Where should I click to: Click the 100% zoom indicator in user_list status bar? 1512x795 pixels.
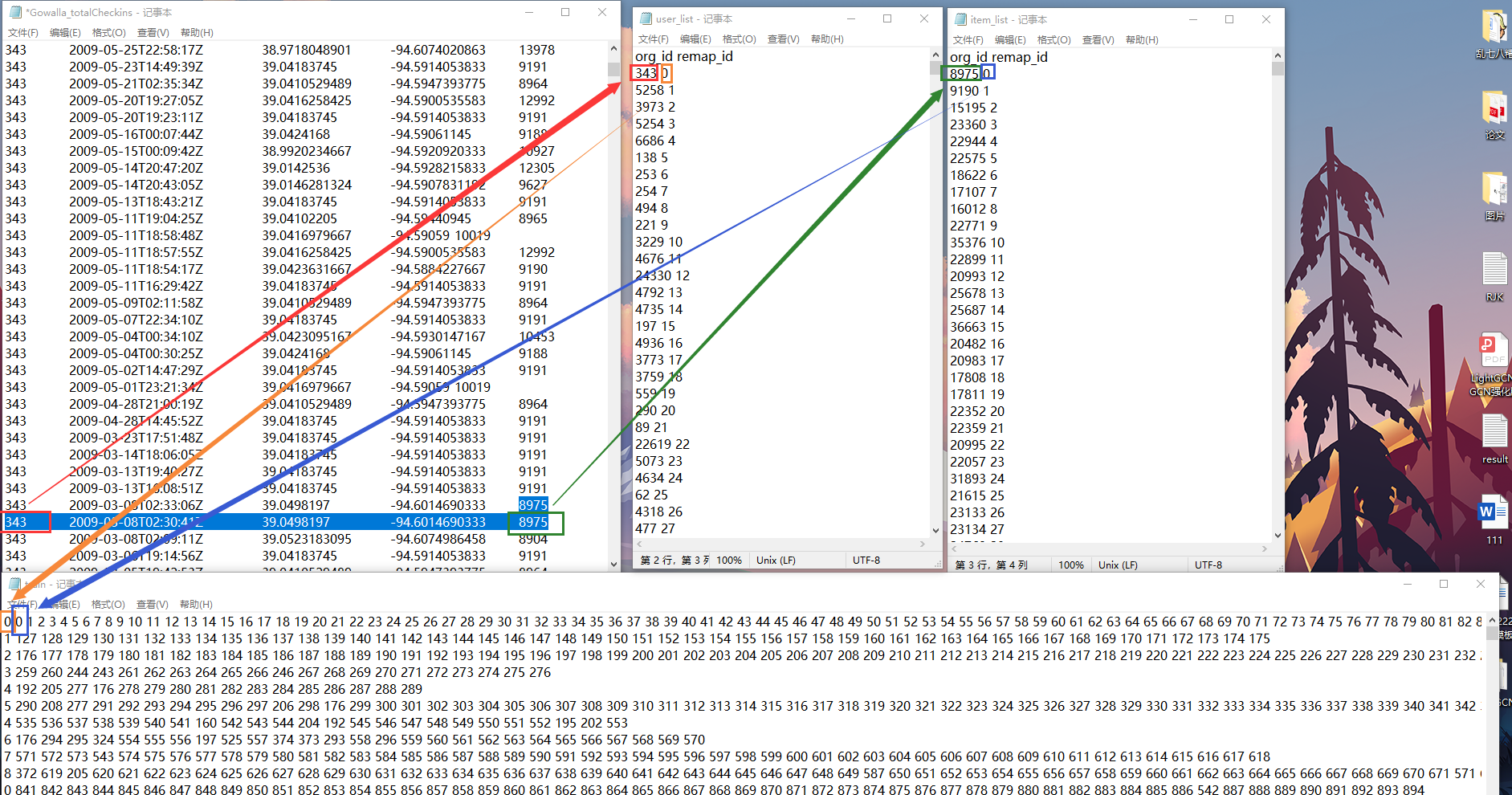point(729,560)
